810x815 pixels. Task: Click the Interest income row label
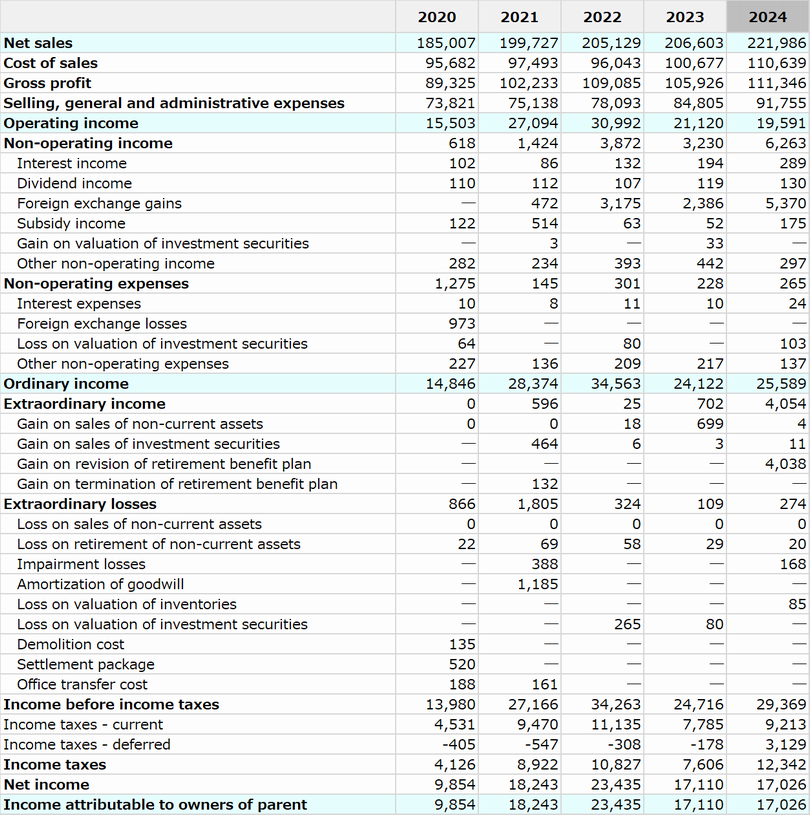click(x=72, y=163)
